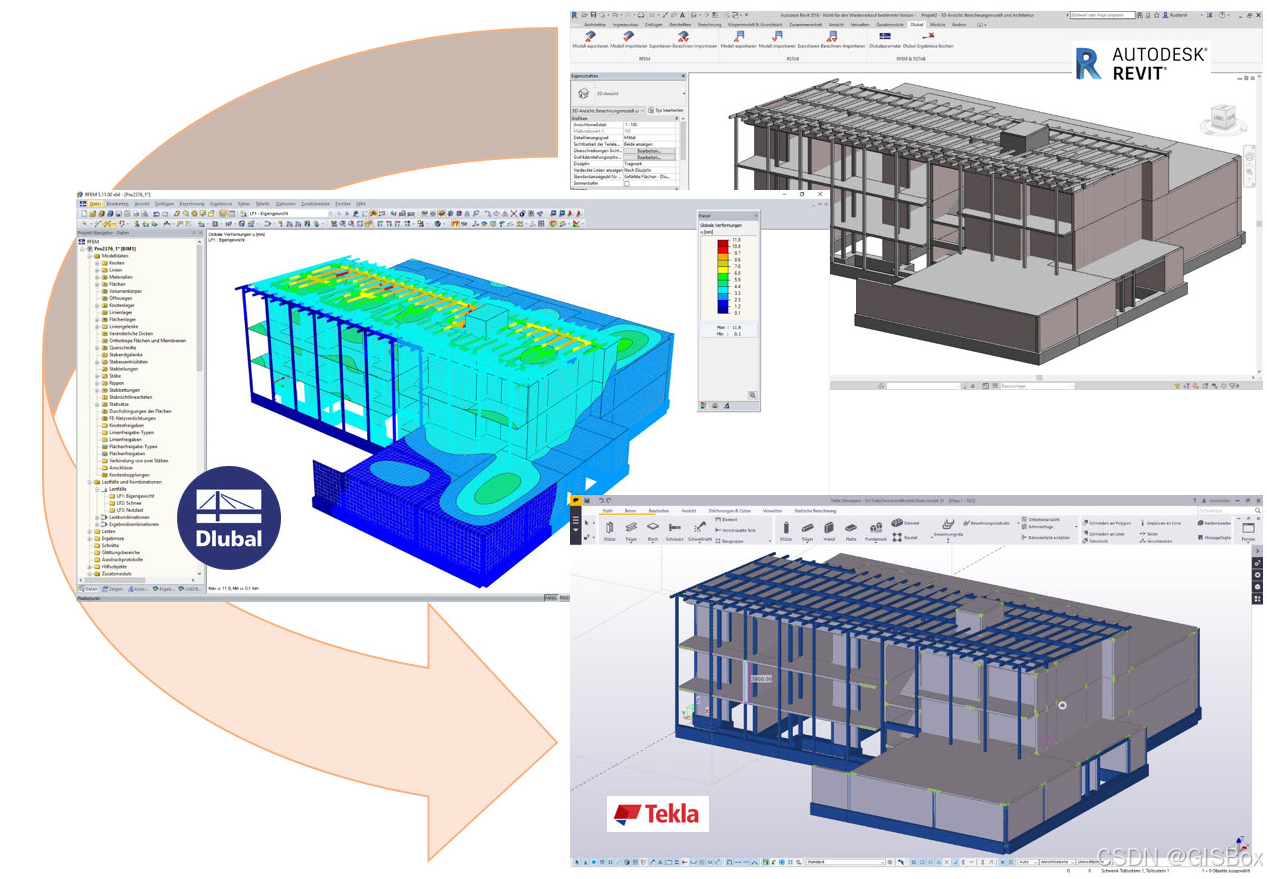This screenshot has height=879, width=1267.
Task: Select steel Stütze tool in Tekla ribbon
Action: [607, 530]
